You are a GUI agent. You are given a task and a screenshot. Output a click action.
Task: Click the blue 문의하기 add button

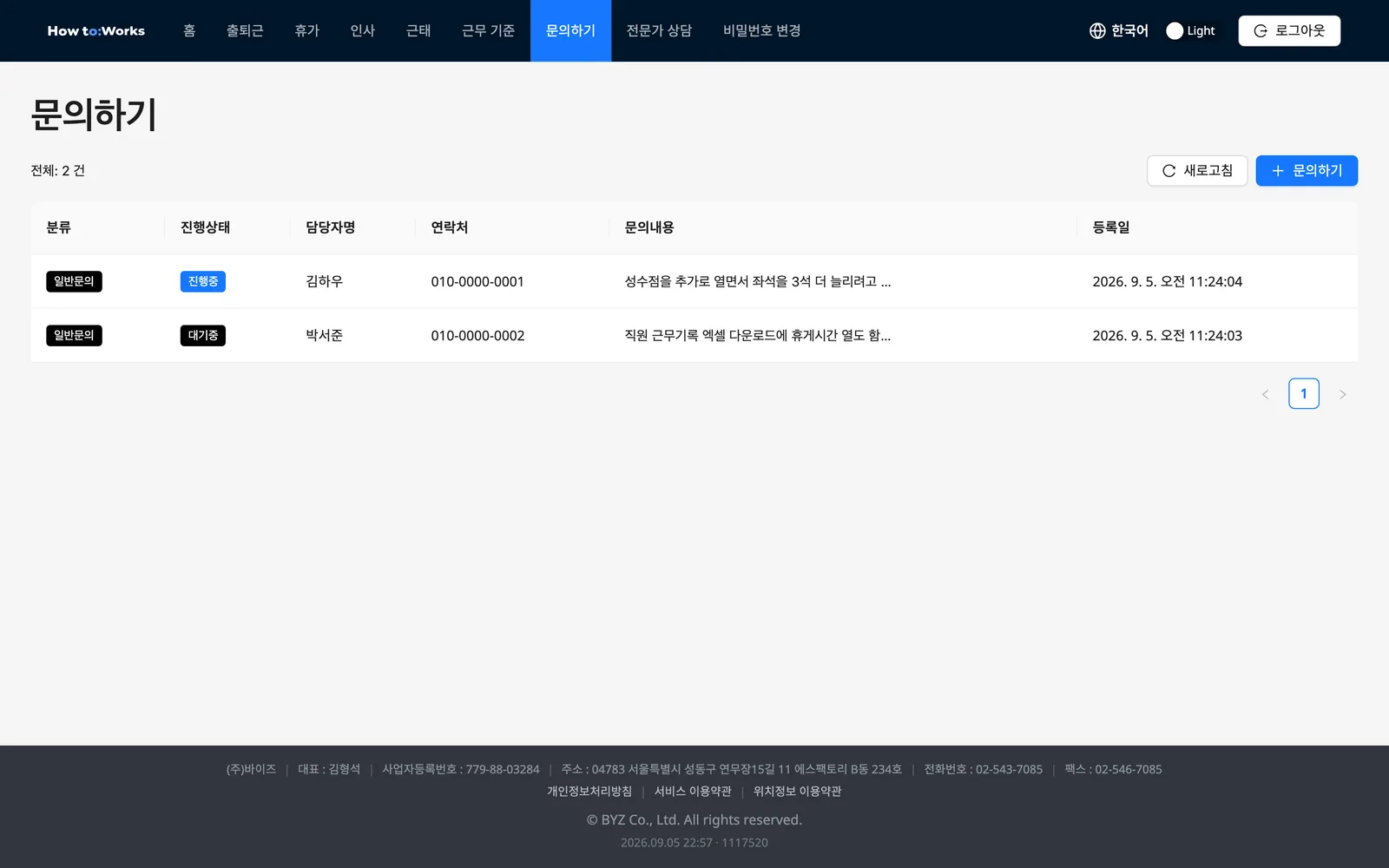click(1307, 170)
